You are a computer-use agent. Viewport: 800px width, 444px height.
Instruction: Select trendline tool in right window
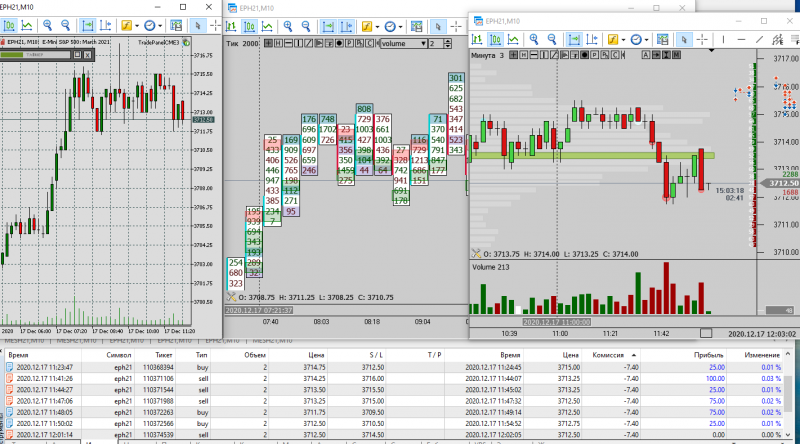pos(759,39)
